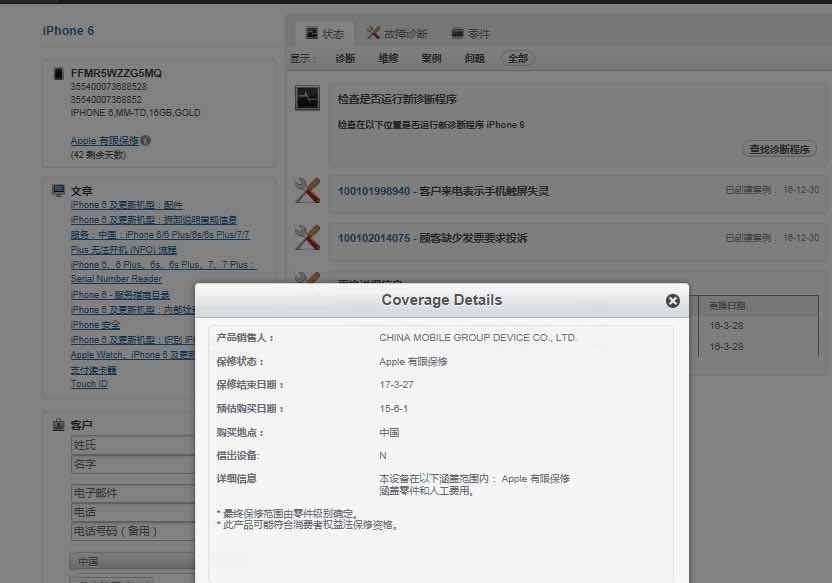Open case link 100101998940
832x583 pixels.
tap(374, 191)
